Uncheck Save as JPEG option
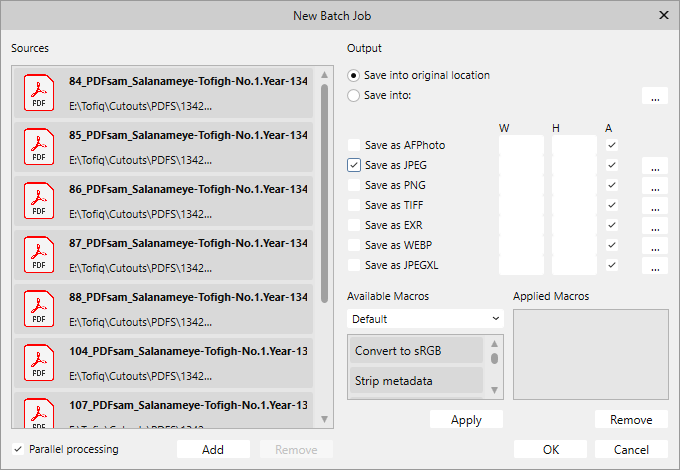This screenshot has height=470, width=680. [354, 165]
